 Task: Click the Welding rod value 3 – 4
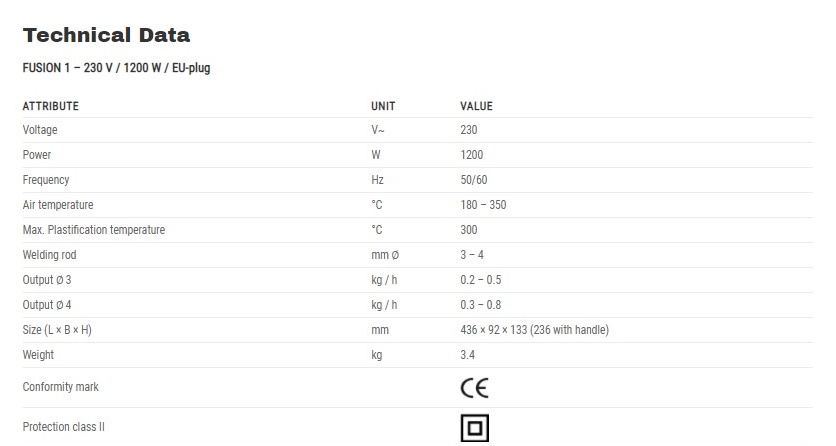[472, 255]
